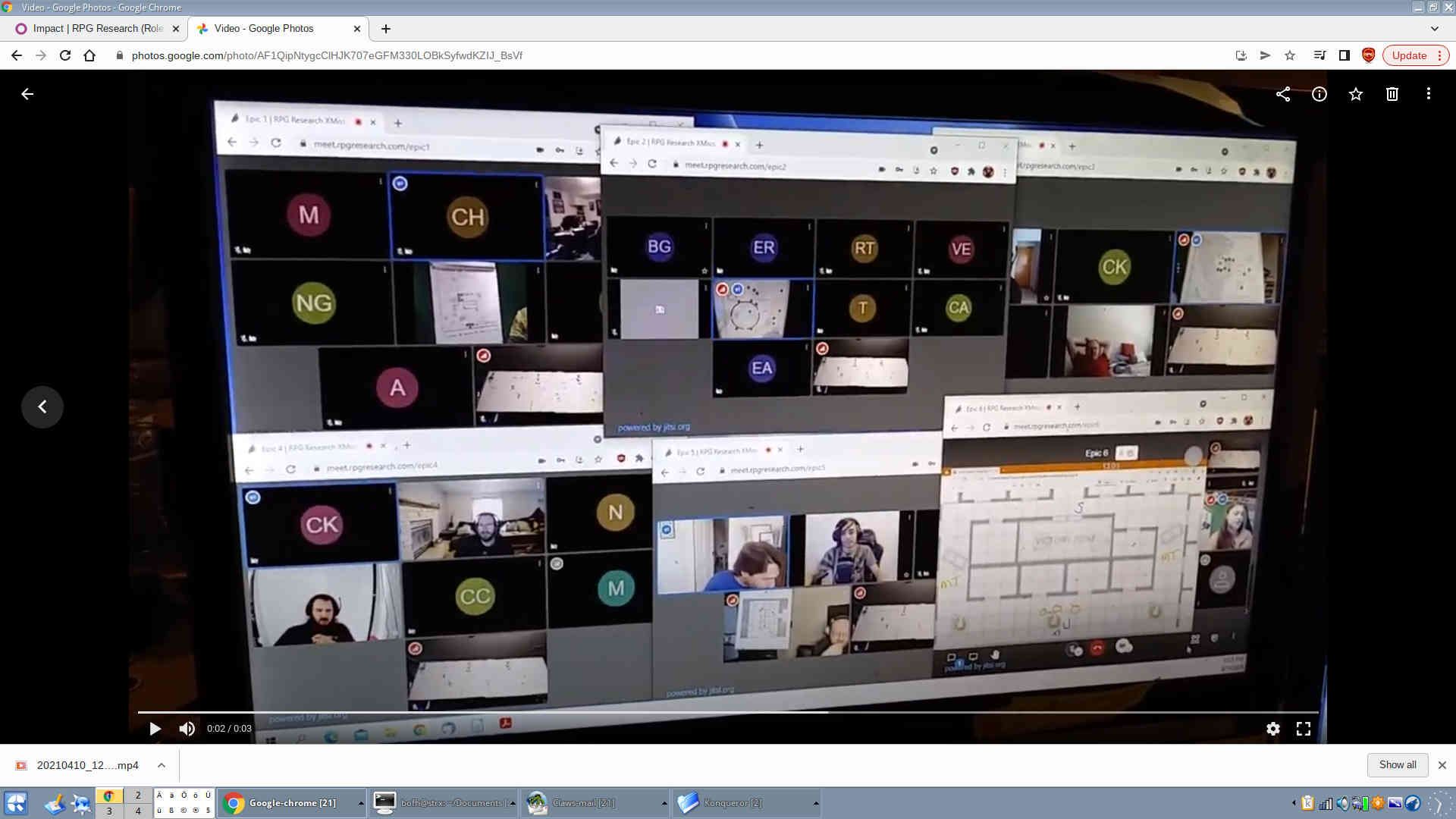Image resolution: width=1456 pixels, height=819 pixels.
Task: View the previous photo with left chevron
Action: tap(42, 407)
